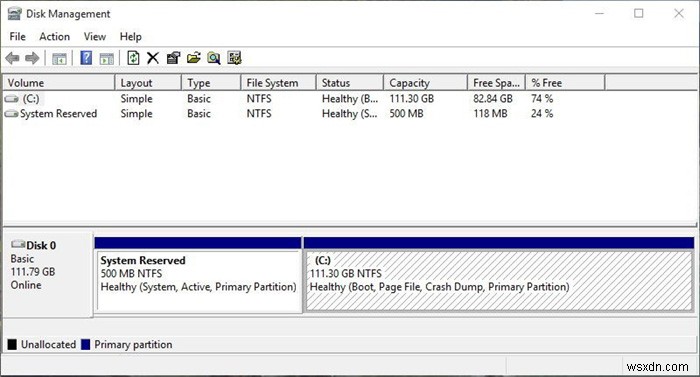Open the View menu
This screenshot has height=377, width=700.
click(x=95, y=37)
